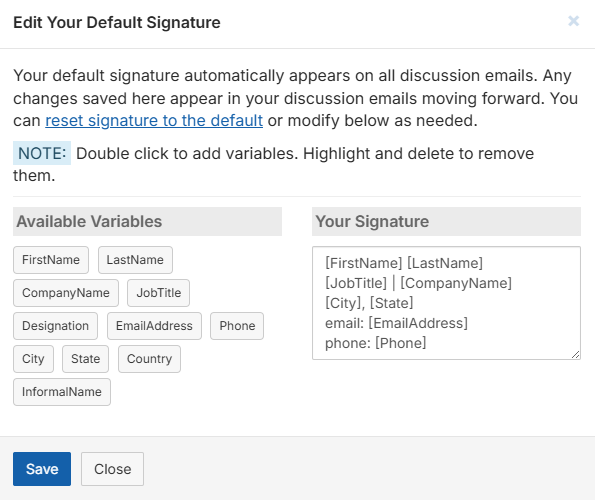595x500 pixels.
Task: Place cursor on the [FirstName] [LastName] line
Action: 404,263
